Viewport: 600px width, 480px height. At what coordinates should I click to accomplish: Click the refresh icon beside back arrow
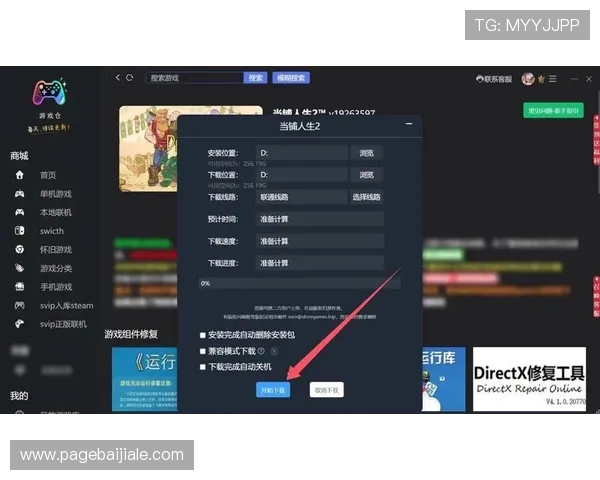[129, 78]
